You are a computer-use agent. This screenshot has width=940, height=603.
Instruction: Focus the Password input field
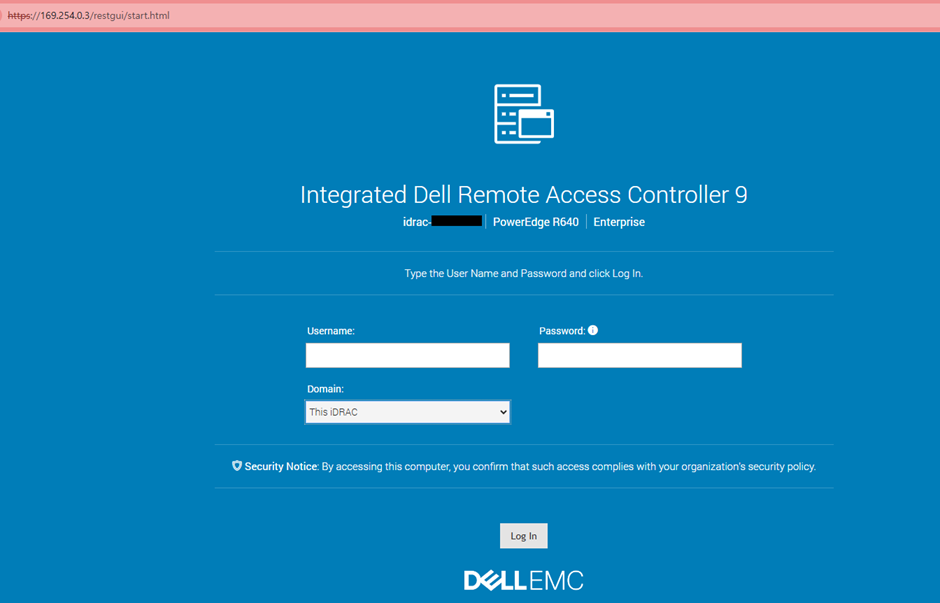pos(640,355)
